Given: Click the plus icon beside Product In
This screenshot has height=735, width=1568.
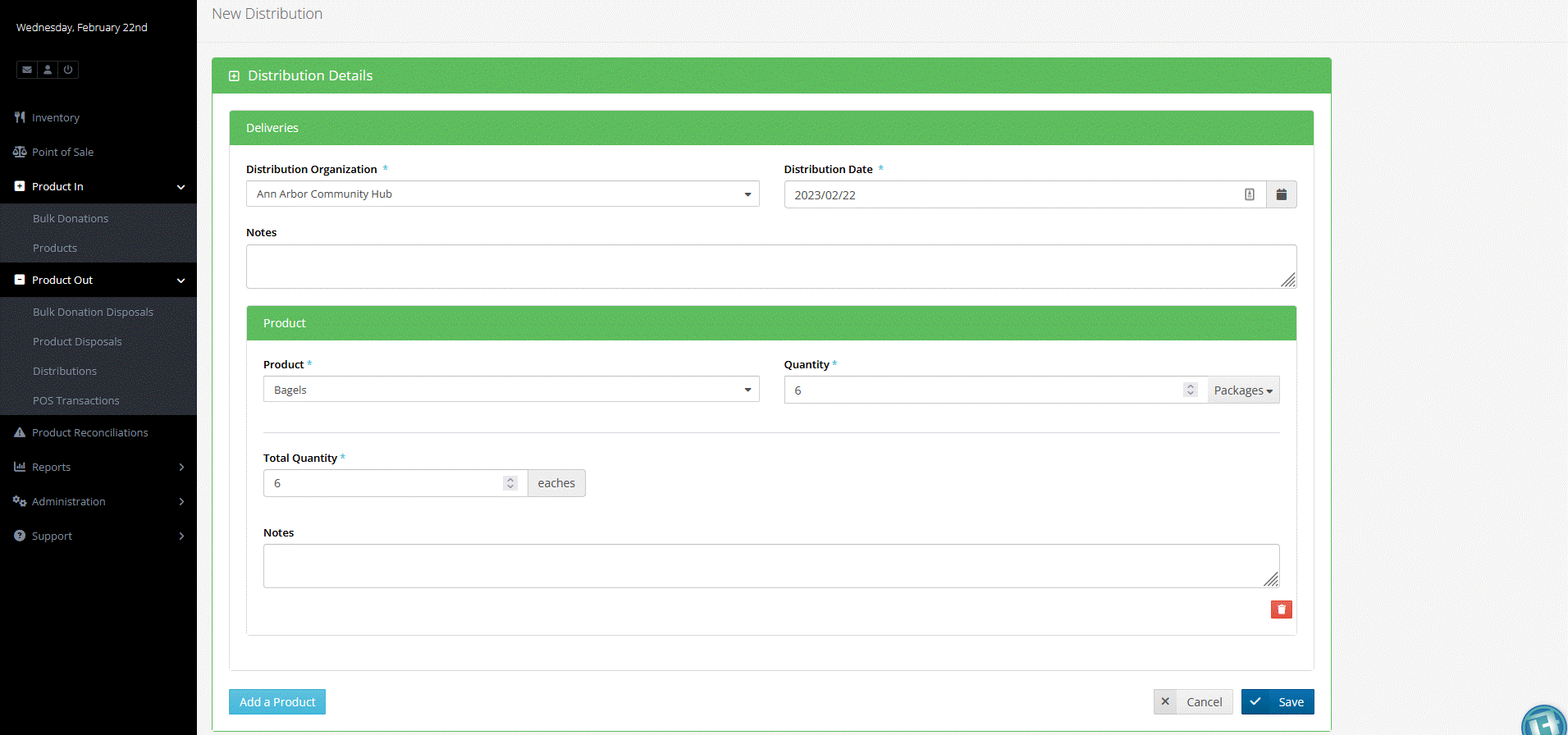Looking at the screenshot, I should pos(20,186).
